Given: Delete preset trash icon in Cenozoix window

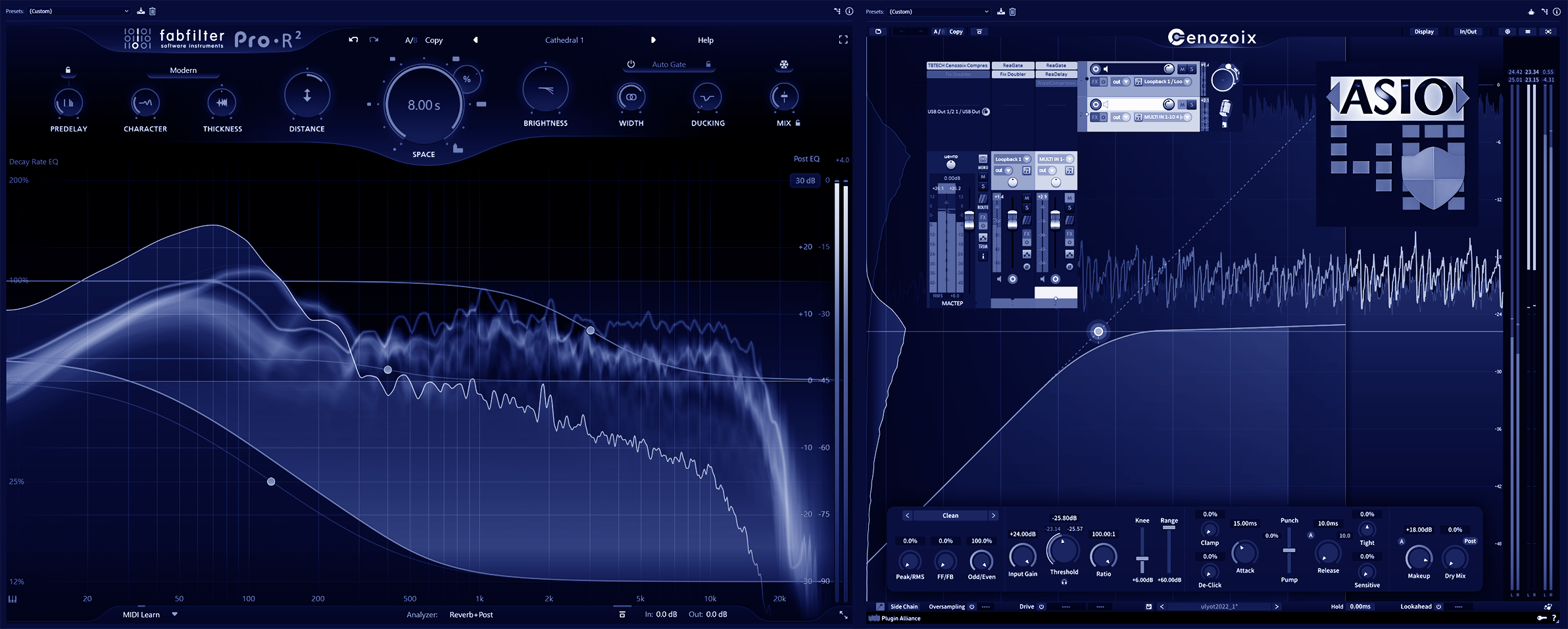Looking at the screenshot, I should [x=1013, y=12].
